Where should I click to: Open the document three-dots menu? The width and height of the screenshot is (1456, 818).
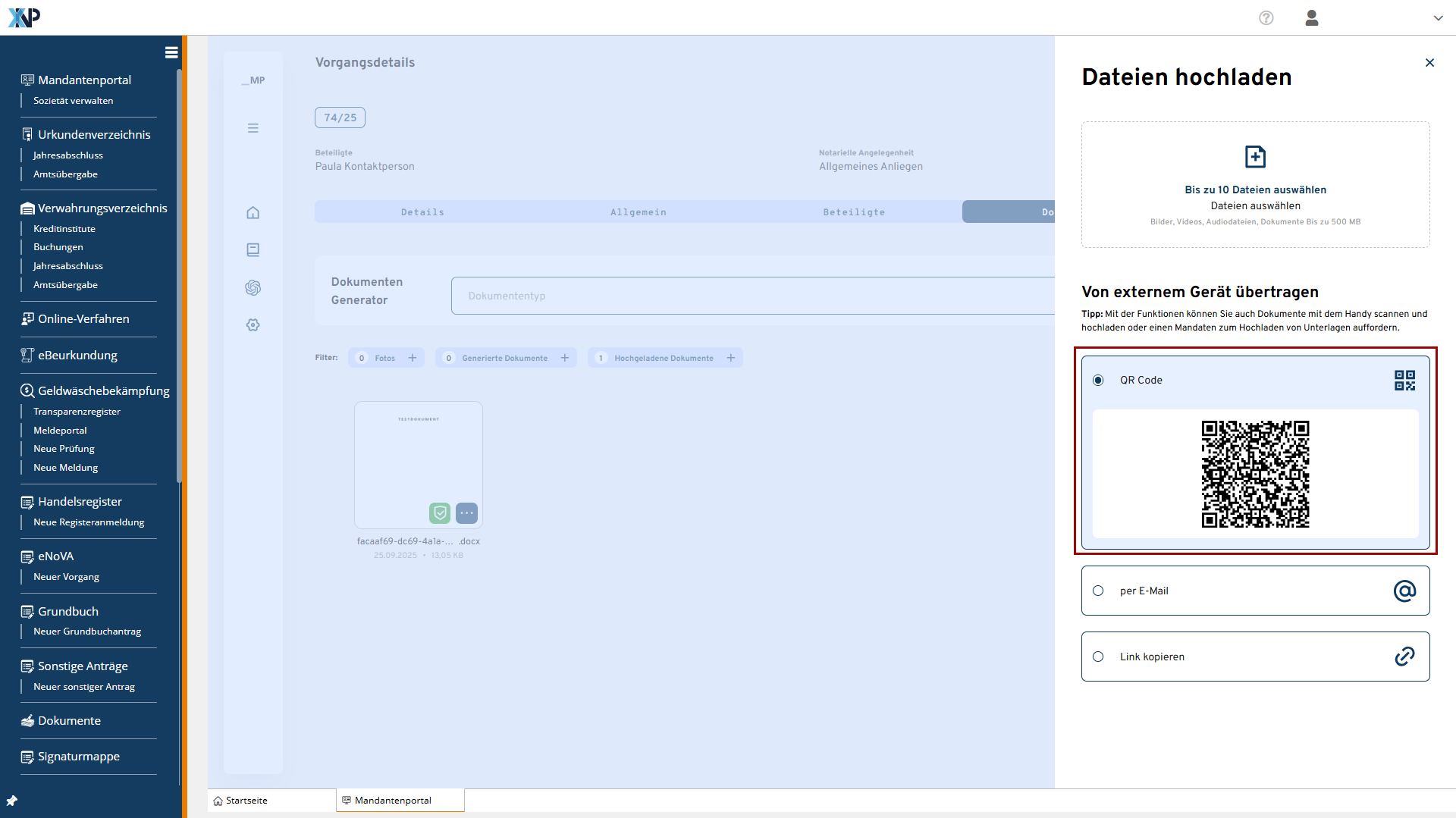pyautogui.click(x=467, y=513)
